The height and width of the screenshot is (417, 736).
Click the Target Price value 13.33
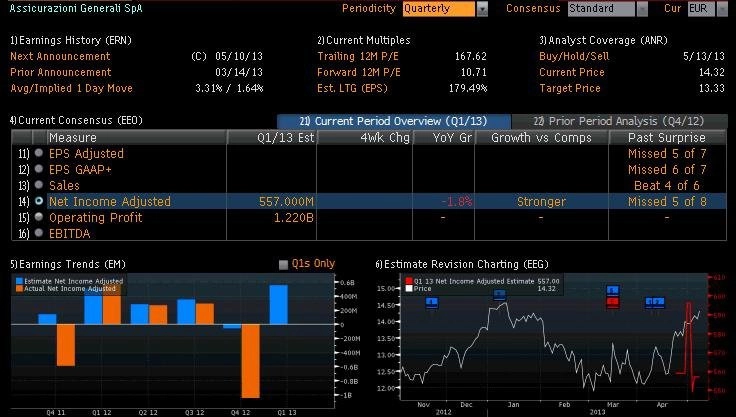point(712,88)
